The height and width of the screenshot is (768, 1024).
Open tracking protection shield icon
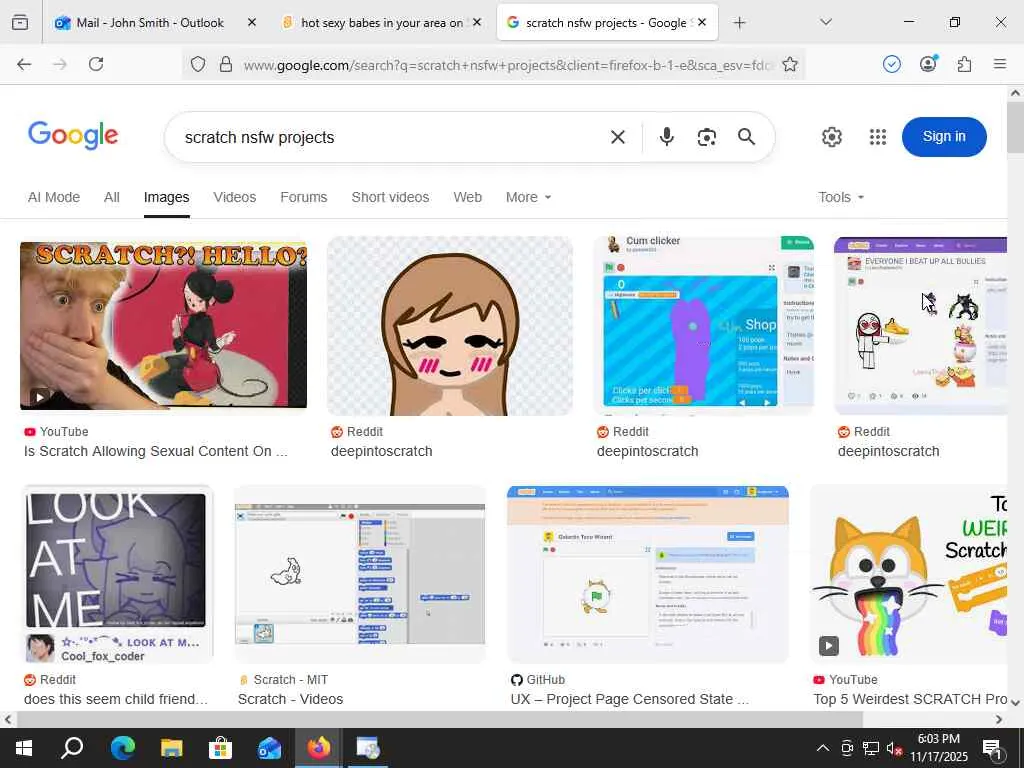point(198,64)
